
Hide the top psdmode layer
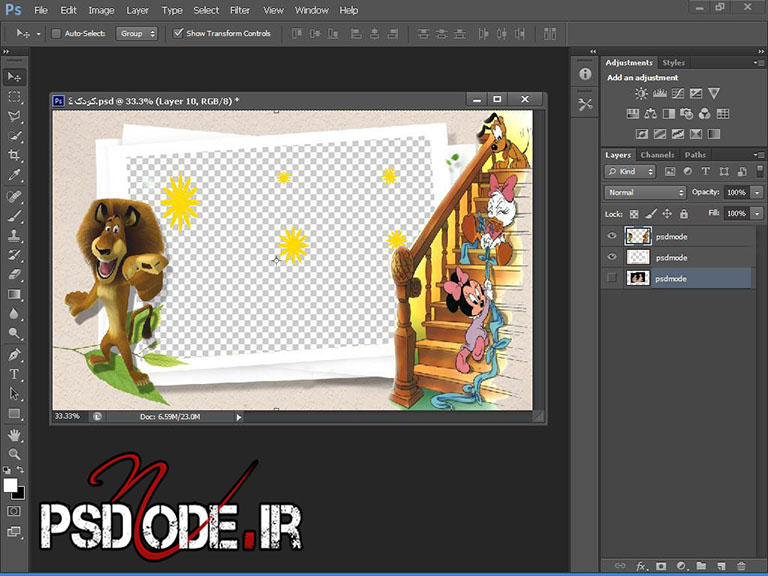click(x=612, y=236)
